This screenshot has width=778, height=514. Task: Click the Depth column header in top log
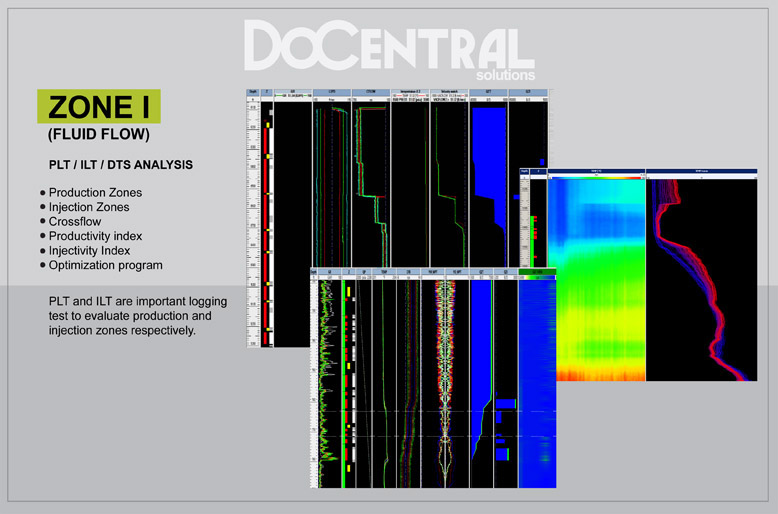click(252, 91)
